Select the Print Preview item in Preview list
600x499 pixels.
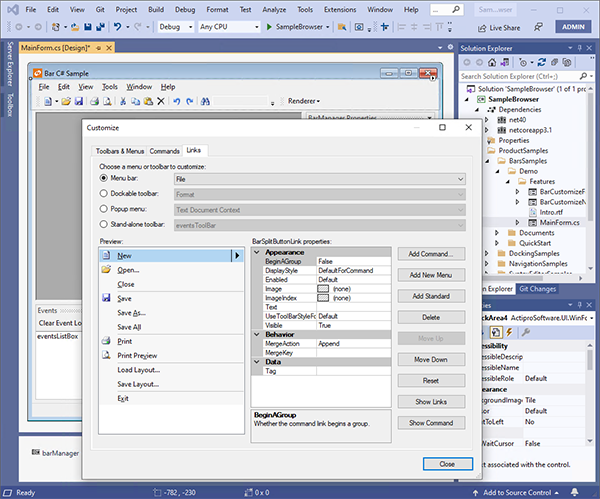point(171,356)
